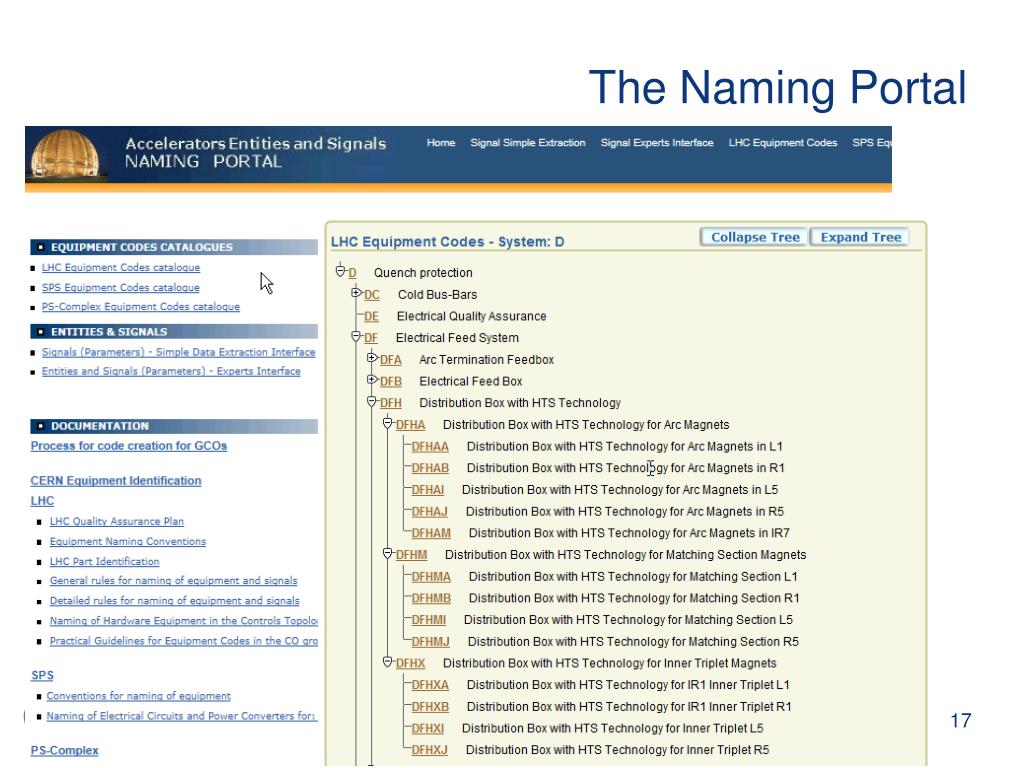Click the CERN globe logo in header
This screenshot has height=768, width=1024.
(66, 153)
